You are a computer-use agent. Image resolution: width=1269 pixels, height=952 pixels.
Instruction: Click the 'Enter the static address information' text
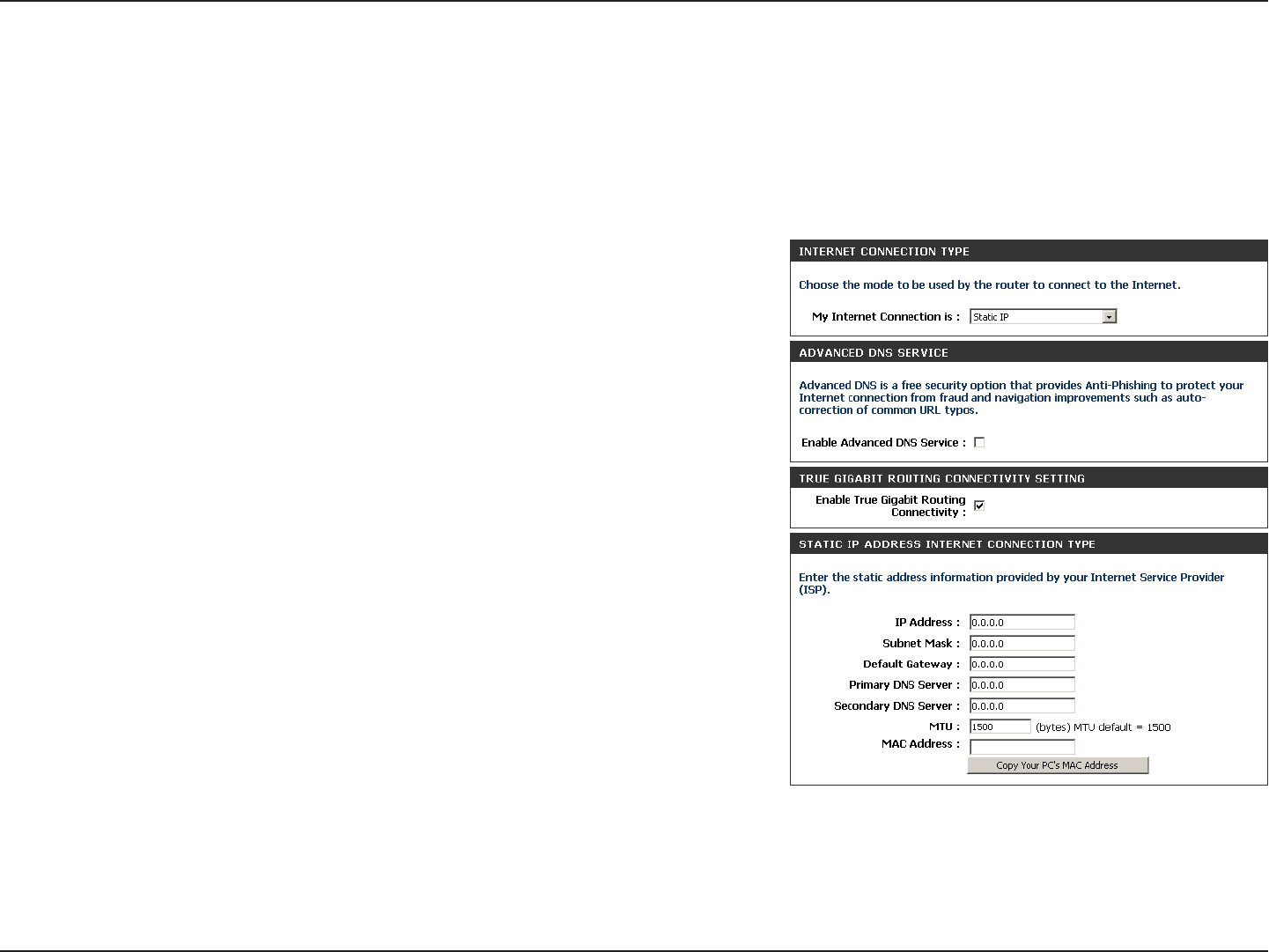click(1011, 583)
